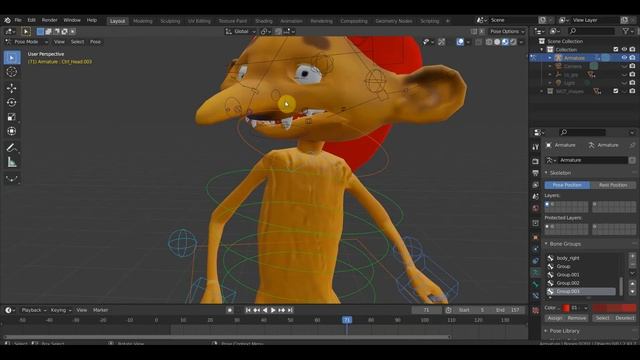640x360 pixels.
Task: Collapse the Collection tree in outliner
Action: pos(542,50)
